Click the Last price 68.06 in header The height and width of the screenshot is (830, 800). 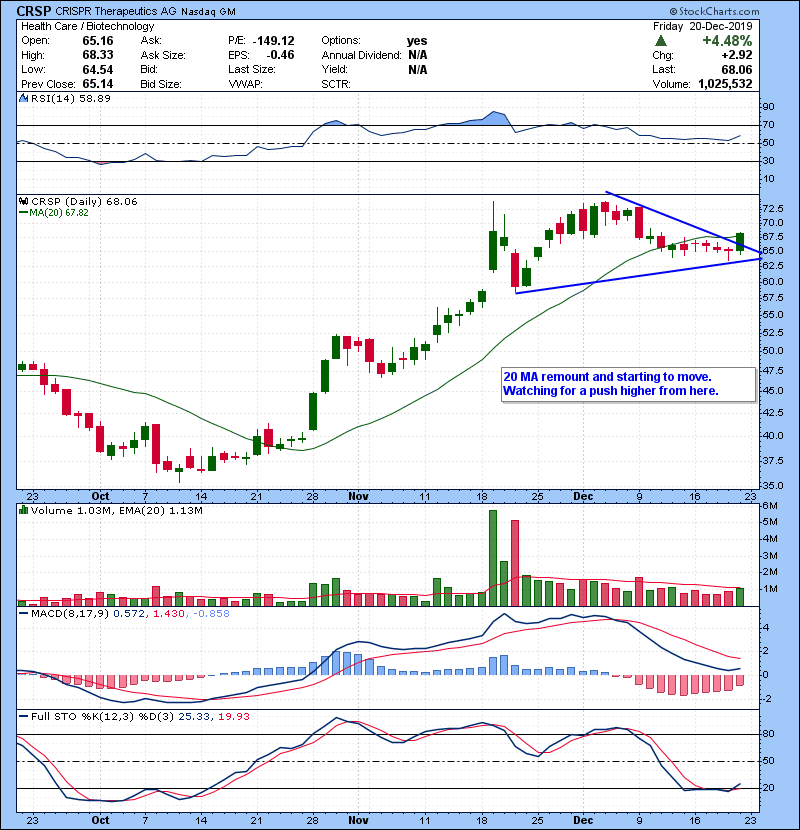click(737, 69)
